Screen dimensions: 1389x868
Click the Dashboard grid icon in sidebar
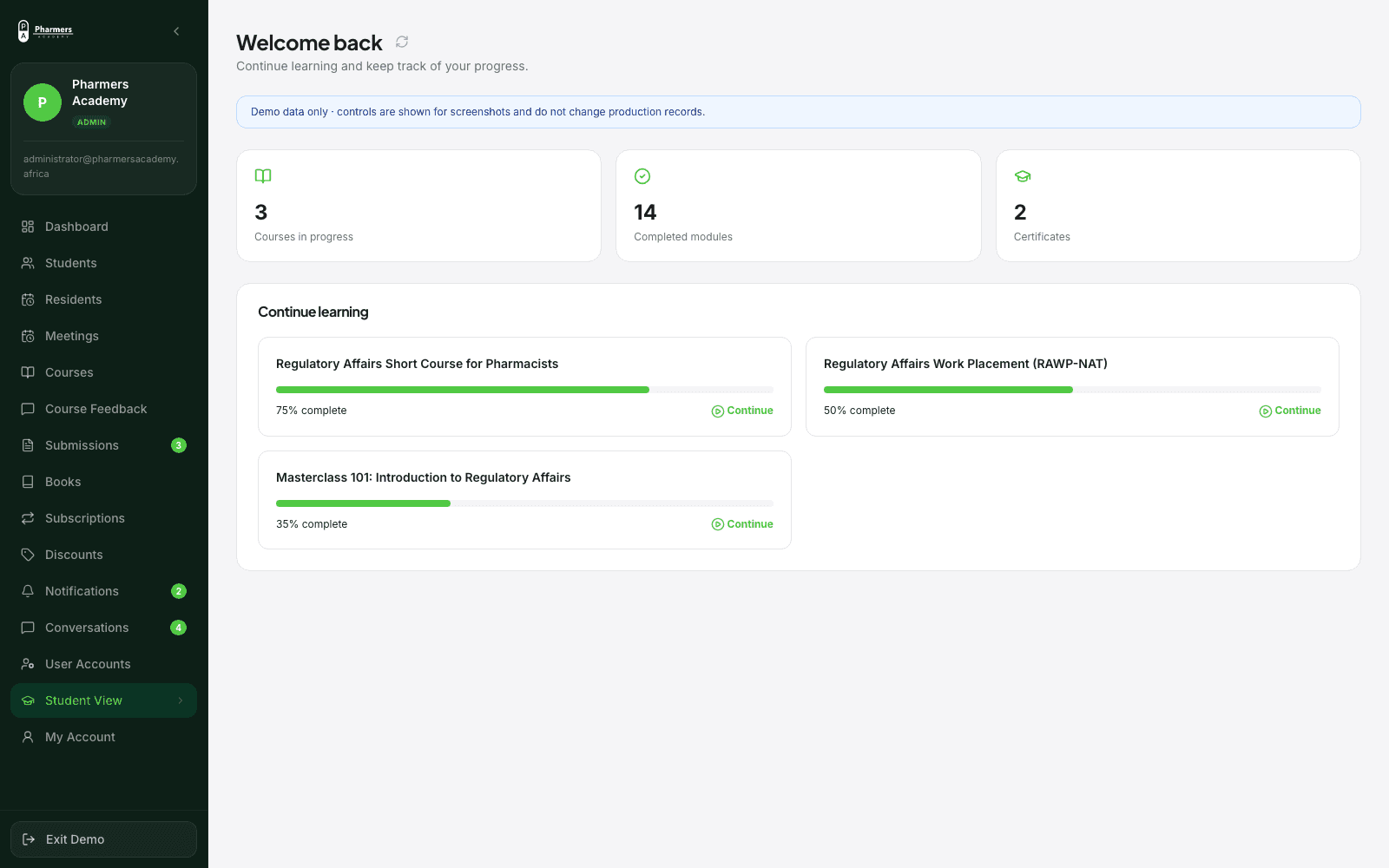click(x=28, y=227)
